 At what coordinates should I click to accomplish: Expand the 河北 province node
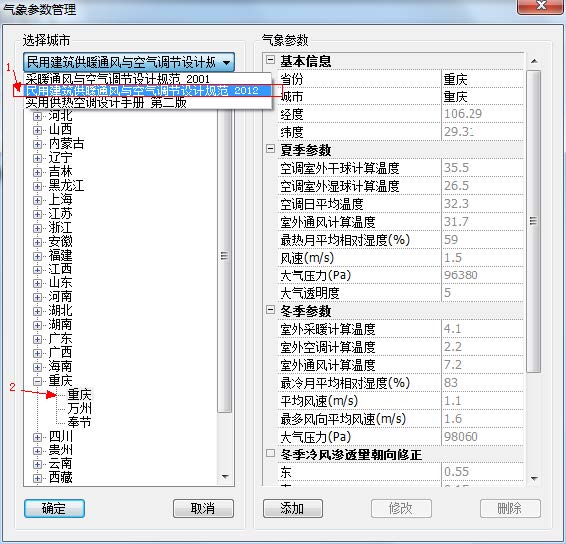point(37,116)
